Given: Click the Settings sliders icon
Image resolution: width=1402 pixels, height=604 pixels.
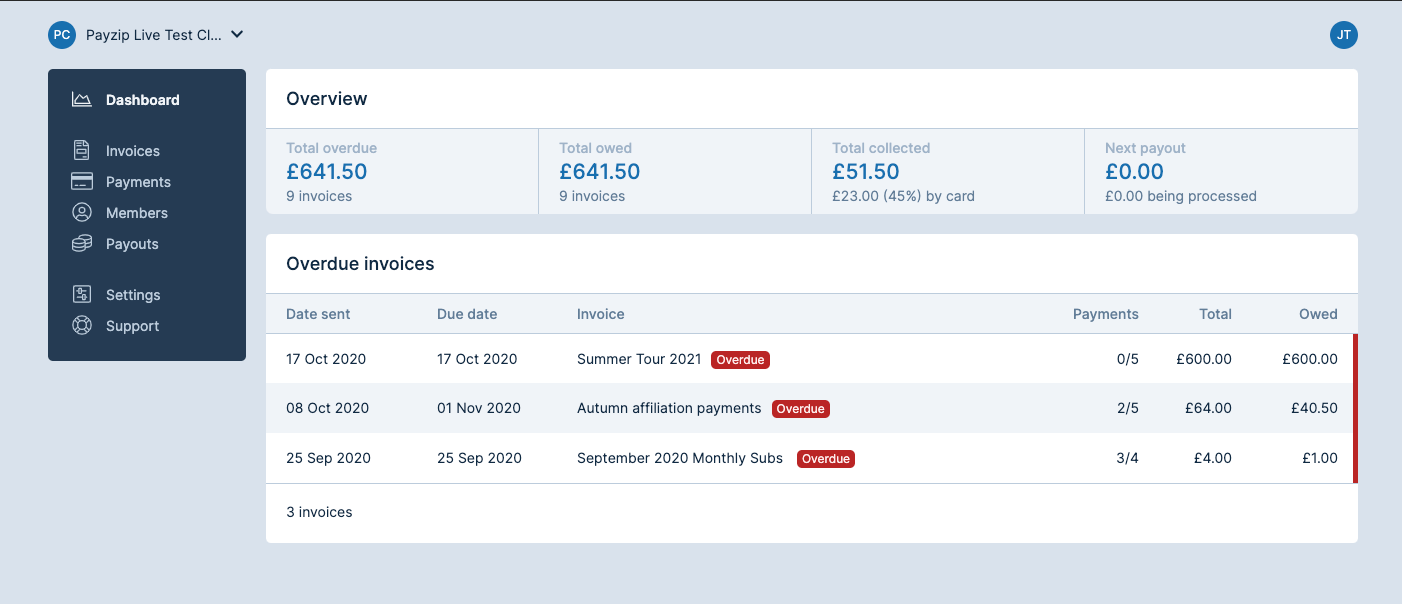Looking at the screenshot, I should (x=82, y=294).
